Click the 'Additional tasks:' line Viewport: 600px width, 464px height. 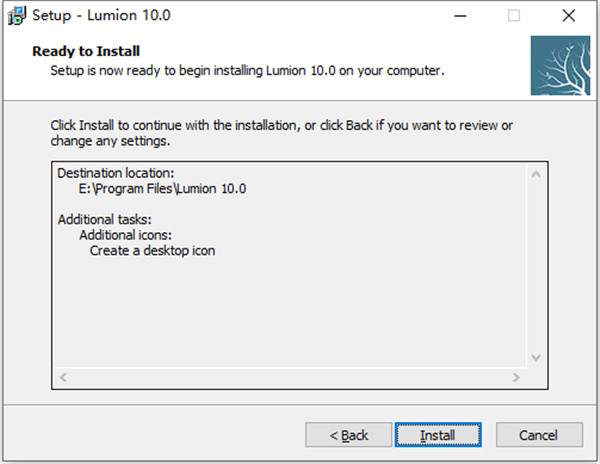point(110,219)
